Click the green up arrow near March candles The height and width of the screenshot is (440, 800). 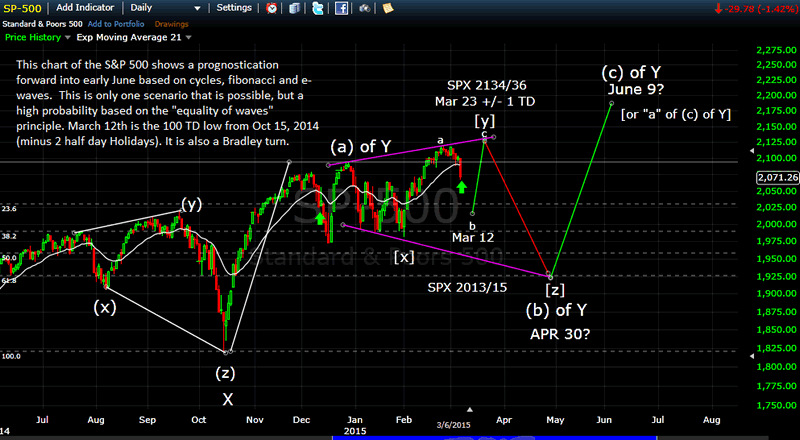click(461, 187)
